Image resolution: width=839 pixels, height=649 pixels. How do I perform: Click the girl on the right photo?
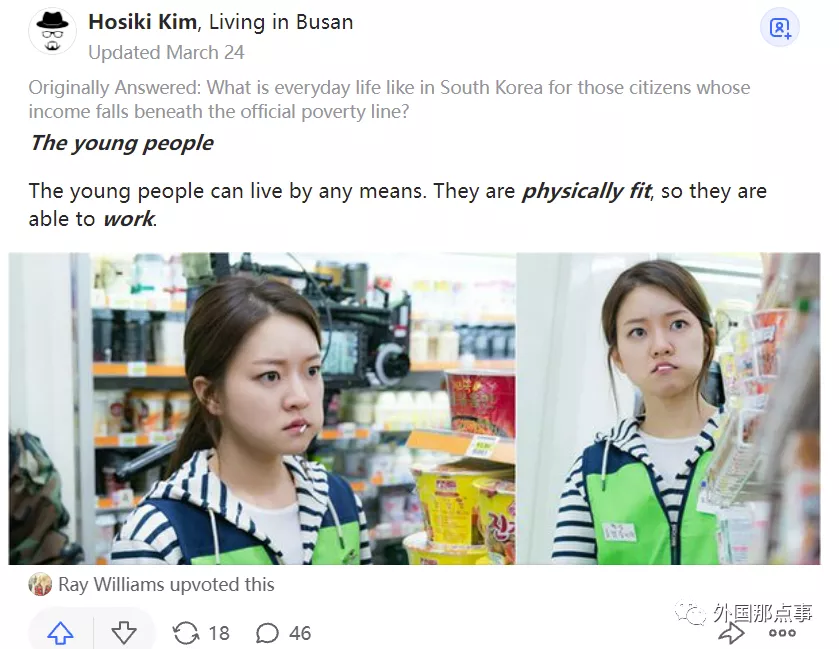(x=668, y=408)
